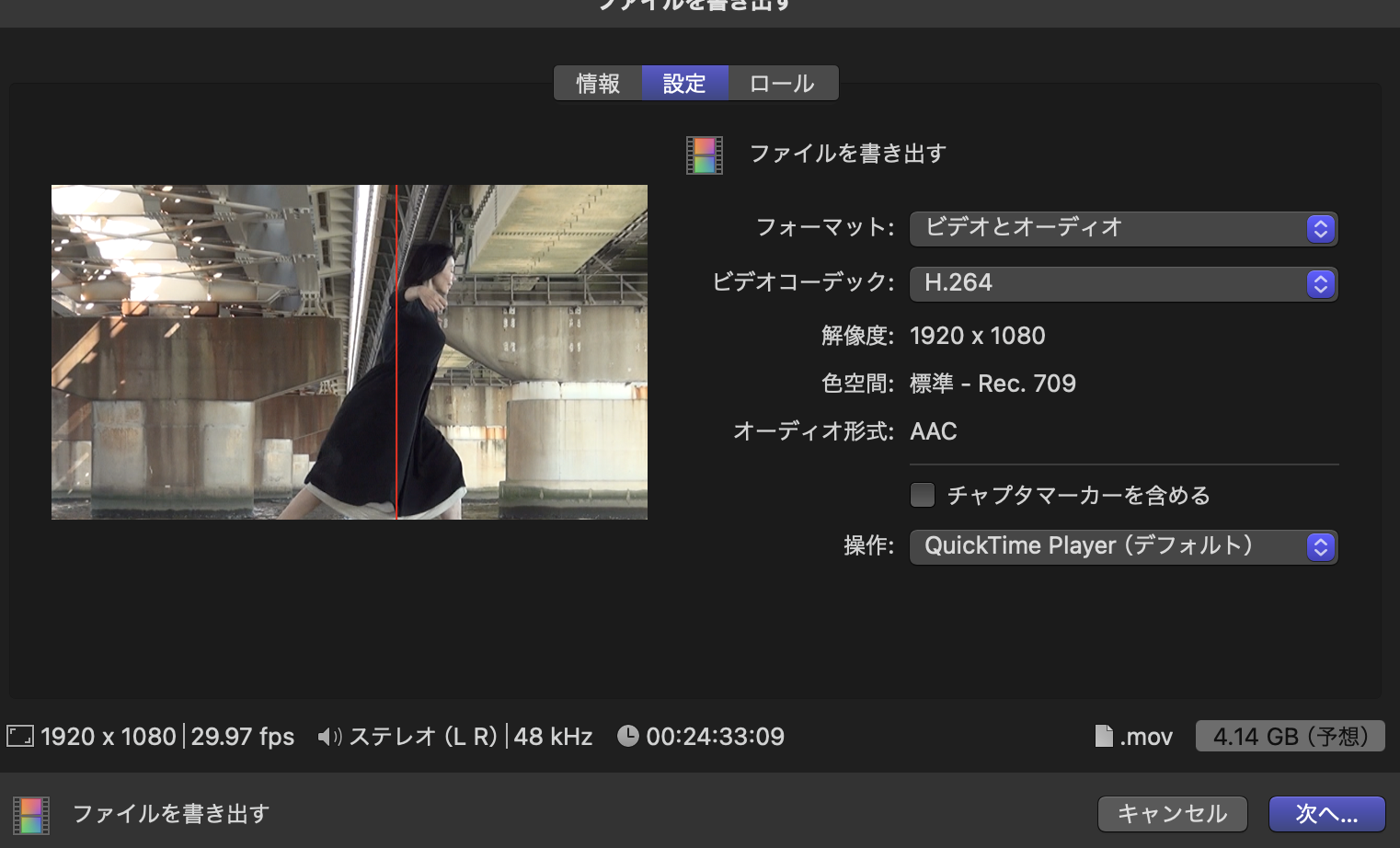This screenshot has width=1400, height=848.
Task: Click the ファイルを書き出す heading beside the filmstrip
Action: (848, 154)
